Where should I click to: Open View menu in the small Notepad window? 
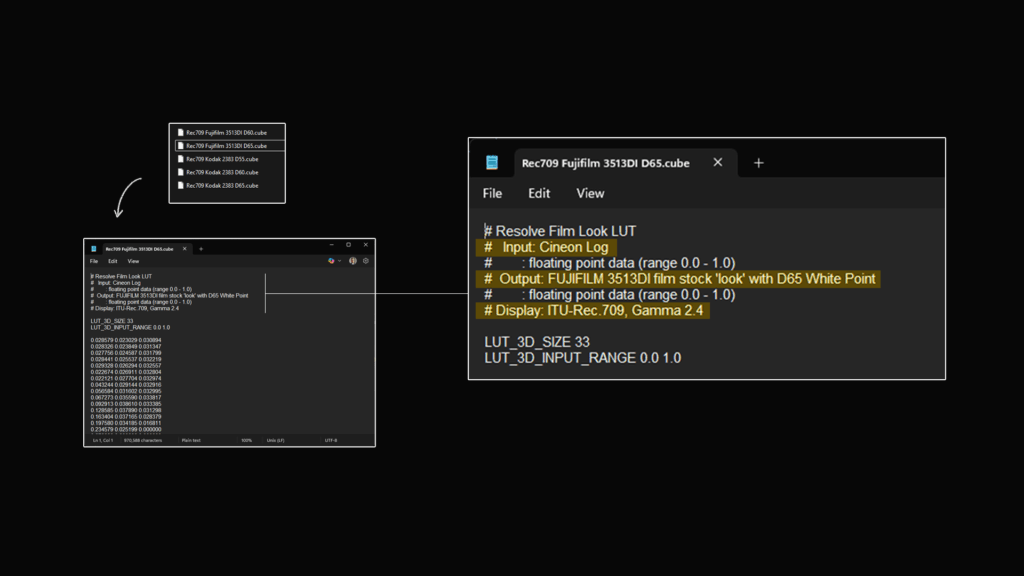[x=133, y=261]
